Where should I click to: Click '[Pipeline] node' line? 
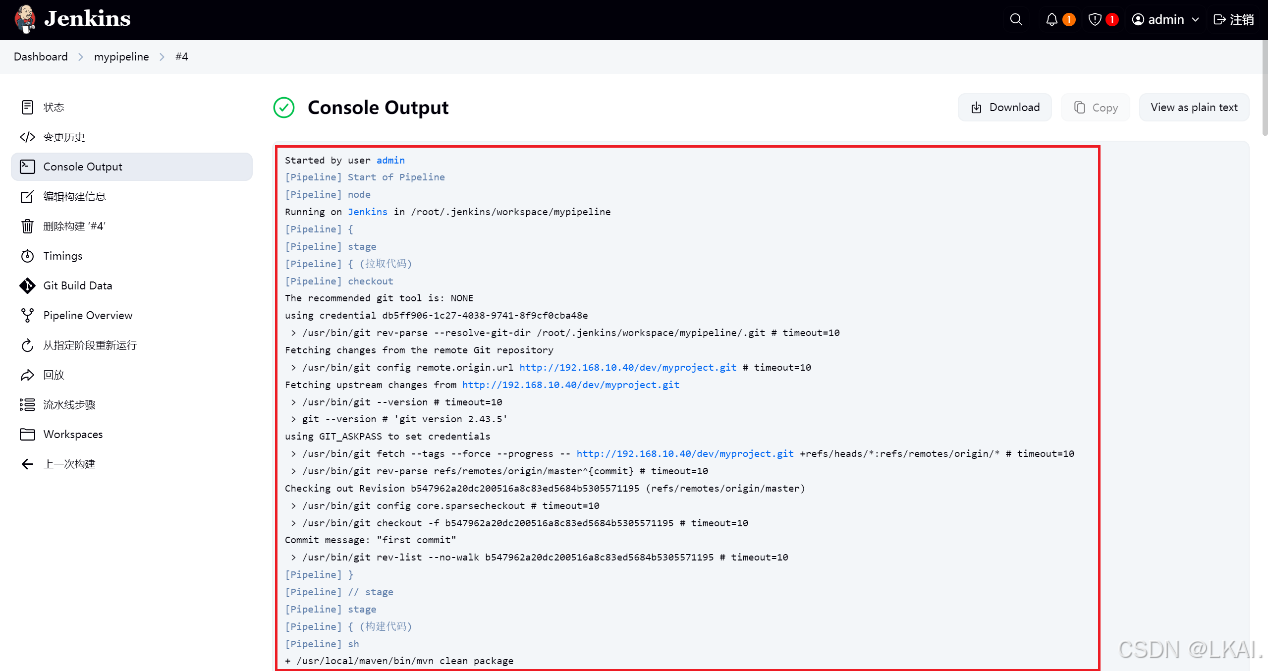[328, 195]
